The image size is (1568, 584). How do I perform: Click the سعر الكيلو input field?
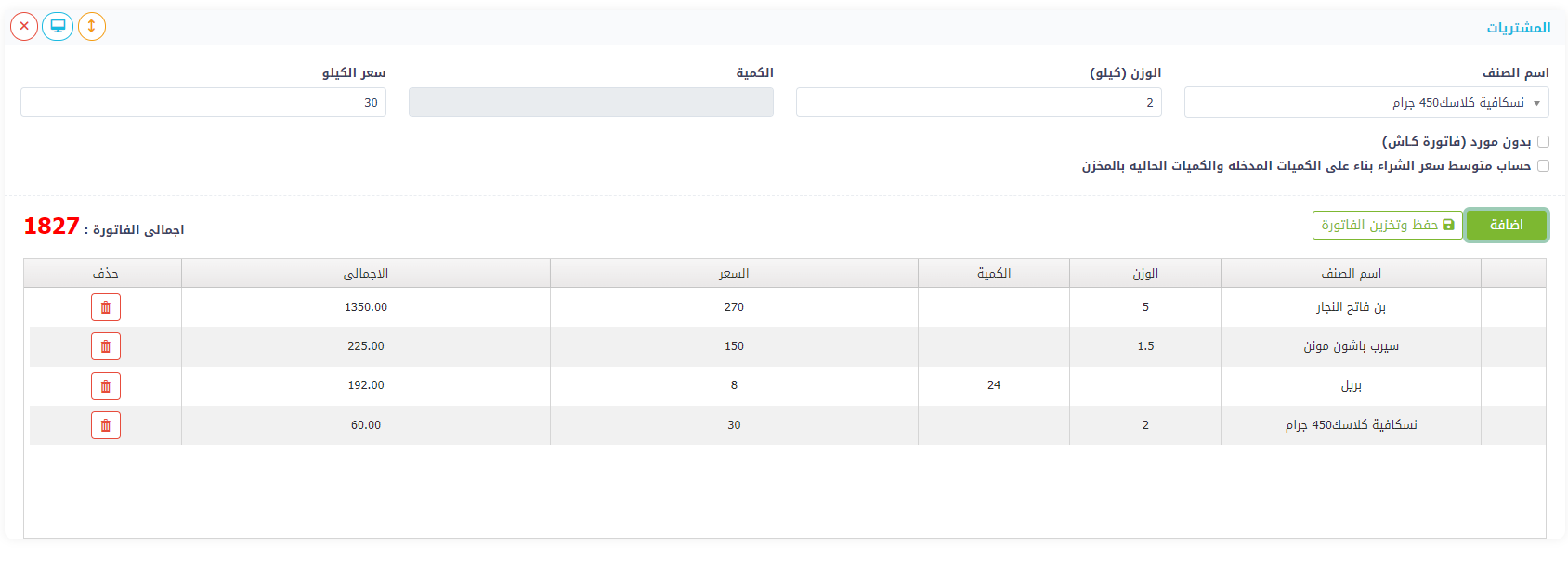pos(203,103)
